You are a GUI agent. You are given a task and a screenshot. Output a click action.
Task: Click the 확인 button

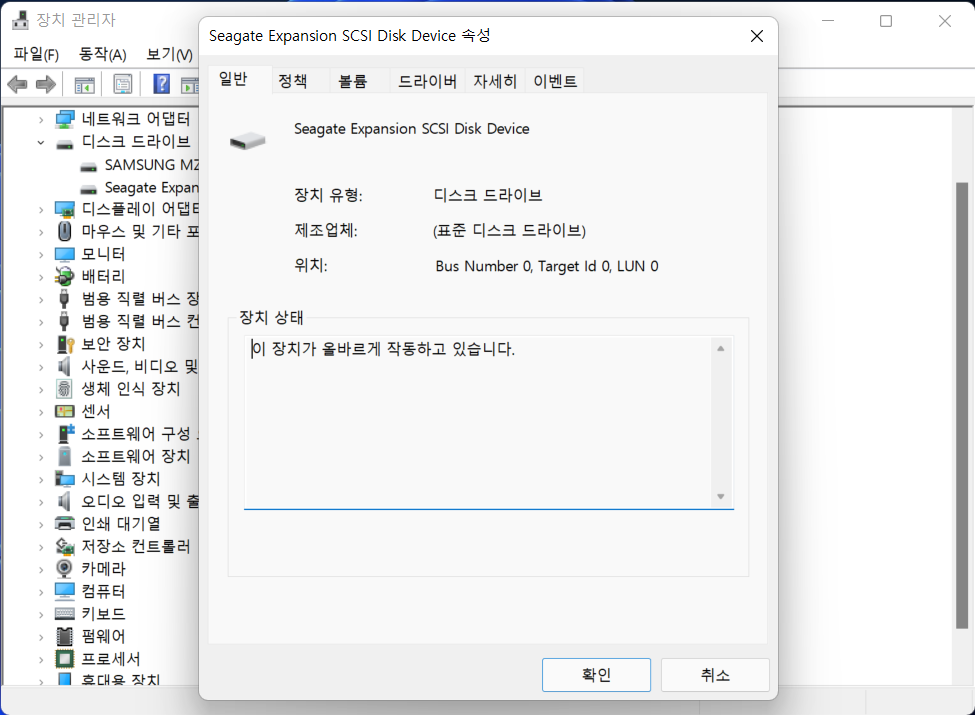(x=596, y=675)
